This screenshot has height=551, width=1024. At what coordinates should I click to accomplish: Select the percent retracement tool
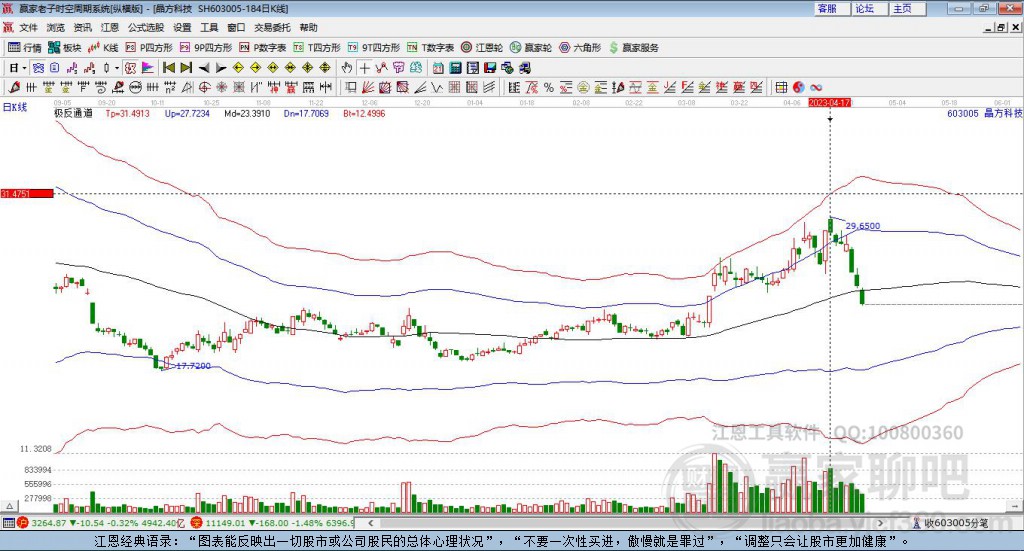(x=549, y=87)
